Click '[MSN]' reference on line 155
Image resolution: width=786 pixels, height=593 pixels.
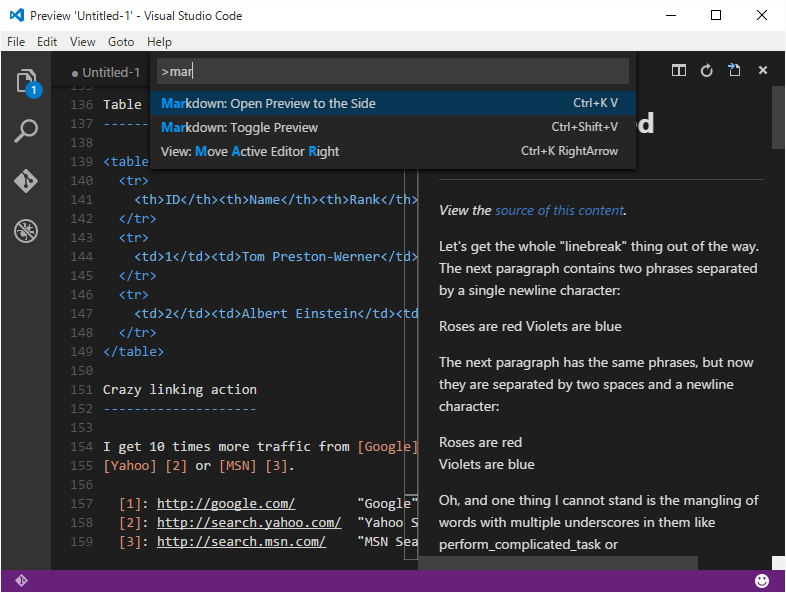click(238, 466)
